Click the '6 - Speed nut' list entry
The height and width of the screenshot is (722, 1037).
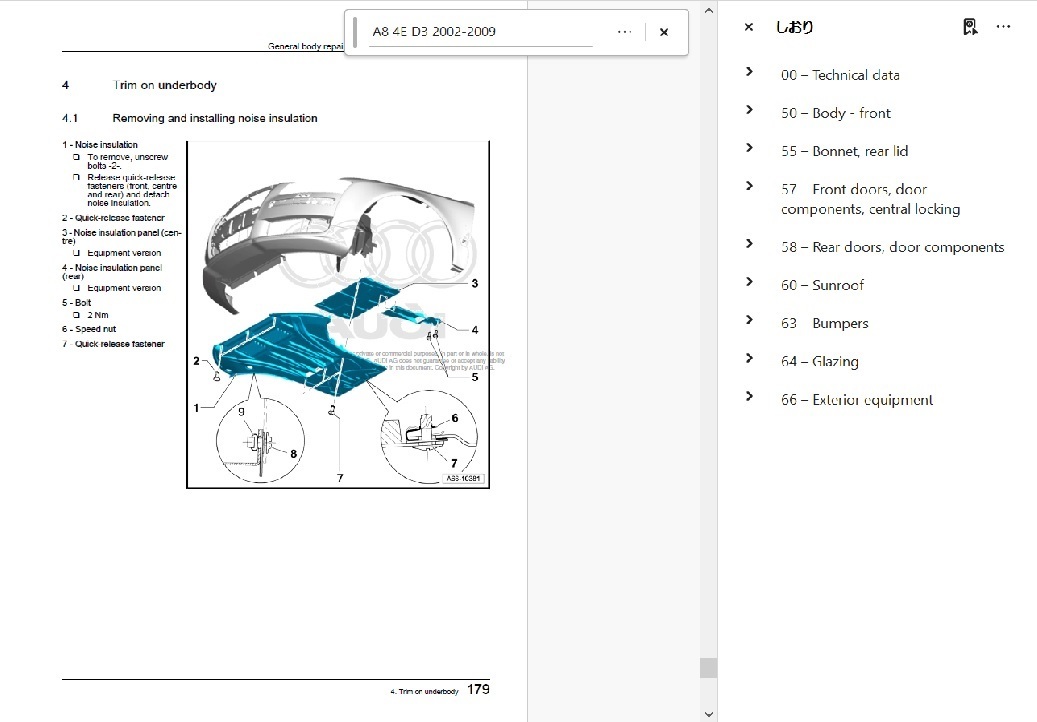(89, 329)
